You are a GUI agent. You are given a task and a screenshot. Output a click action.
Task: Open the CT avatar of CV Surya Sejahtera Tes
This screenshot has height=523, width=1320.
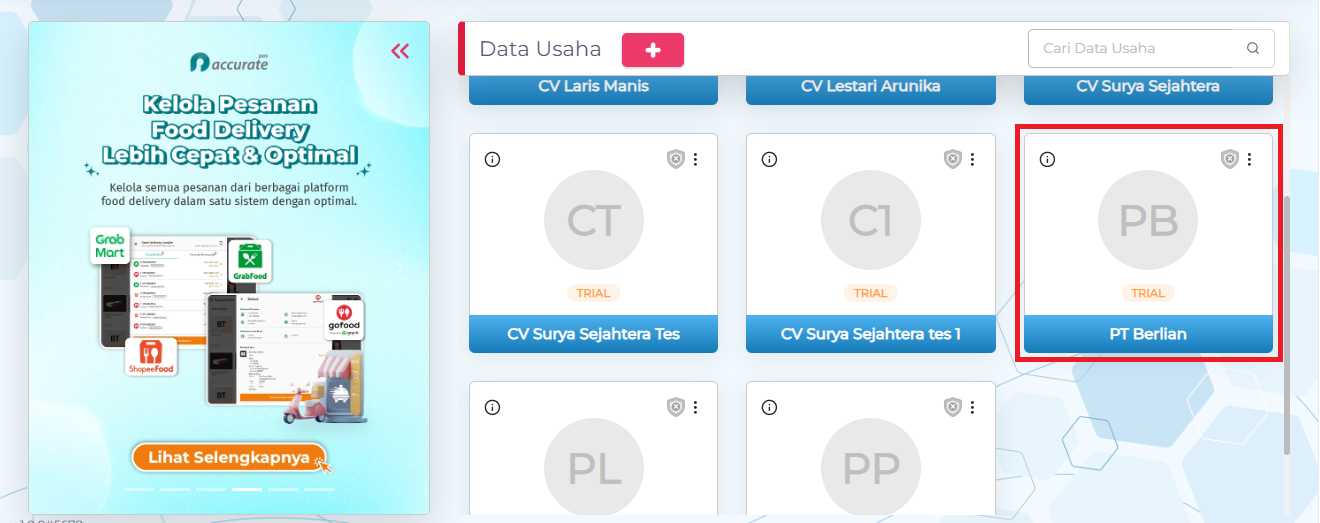click(593, 221)
